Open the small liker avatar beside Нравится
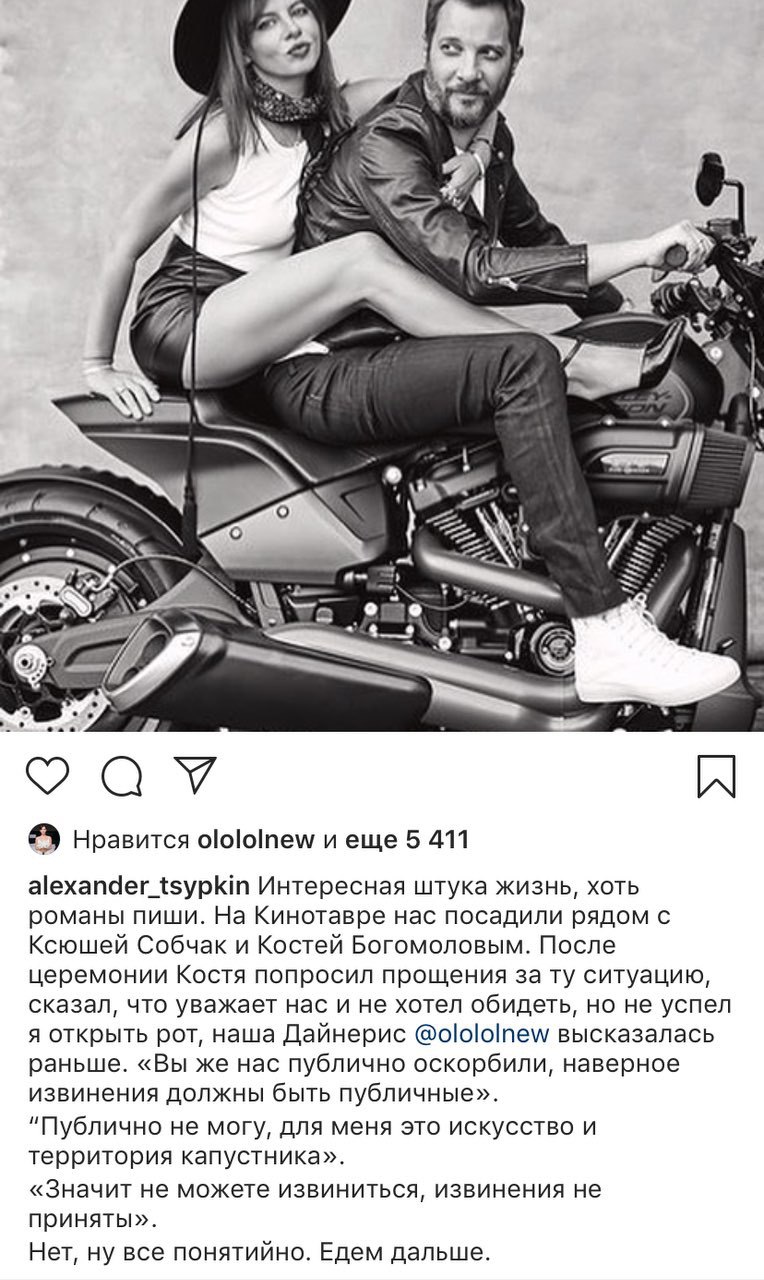 (45, 840)
